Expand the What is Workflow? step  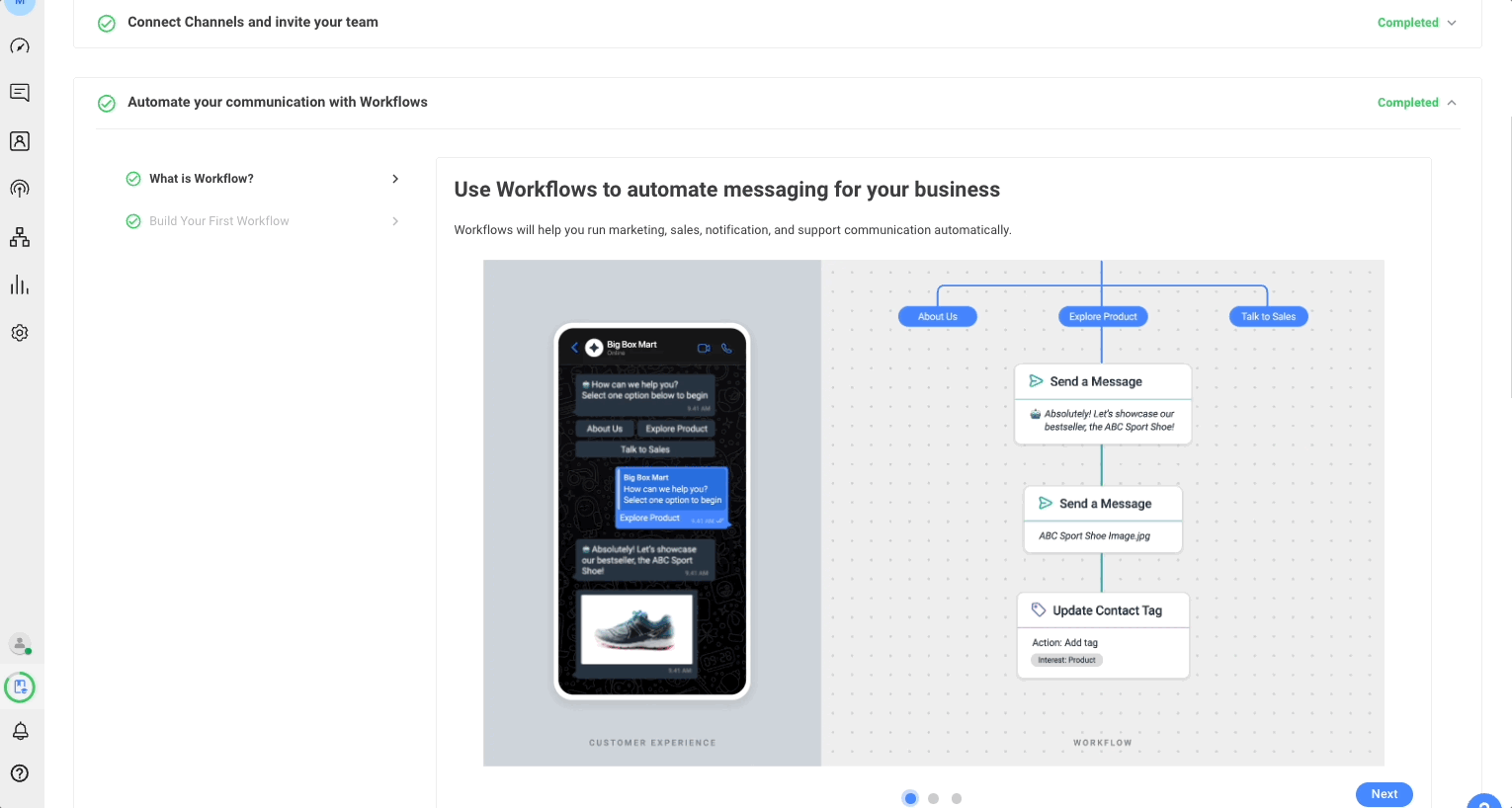click(x=394, y=179)
